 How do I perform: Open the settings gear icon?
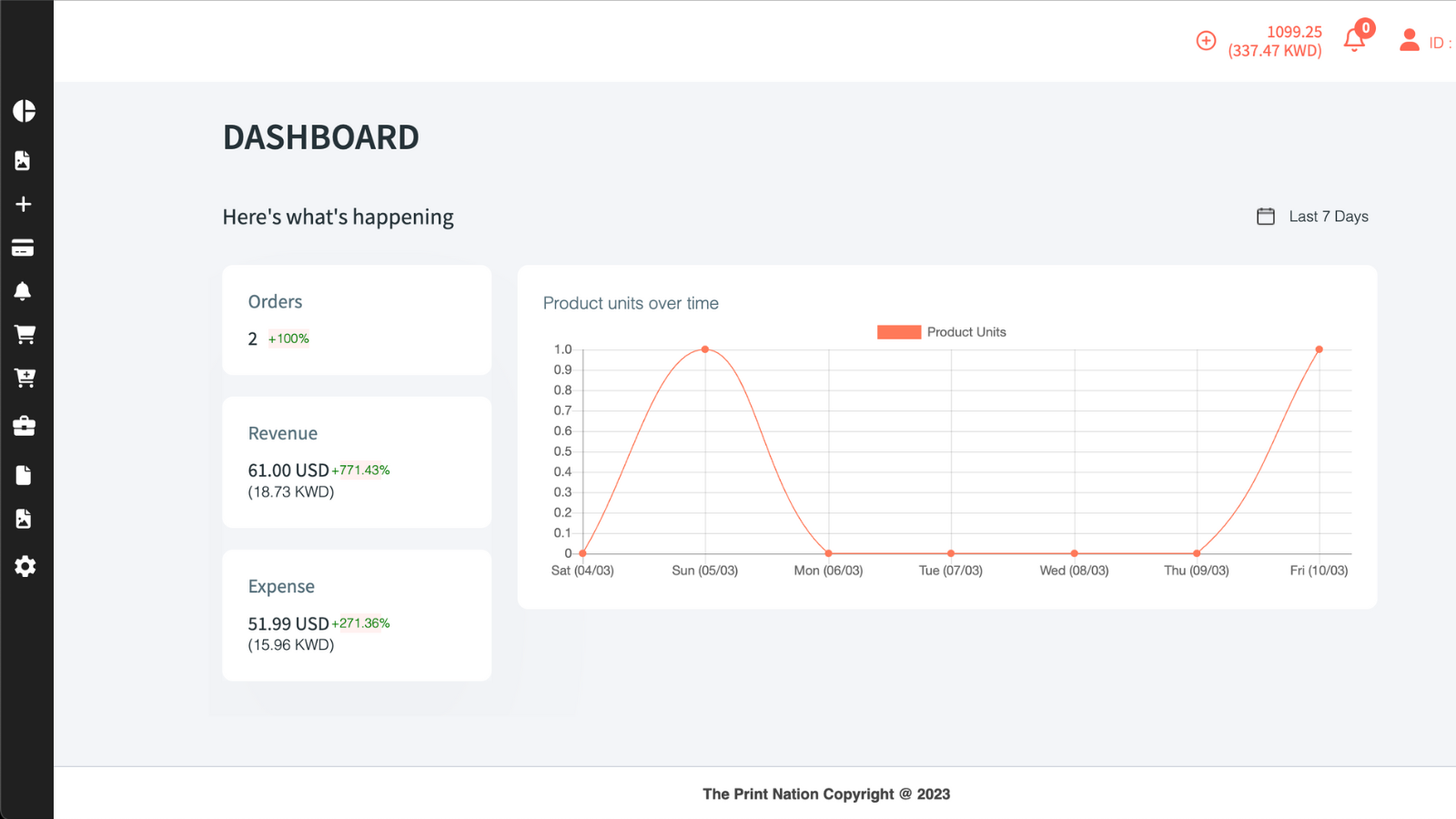click(25, 566)
